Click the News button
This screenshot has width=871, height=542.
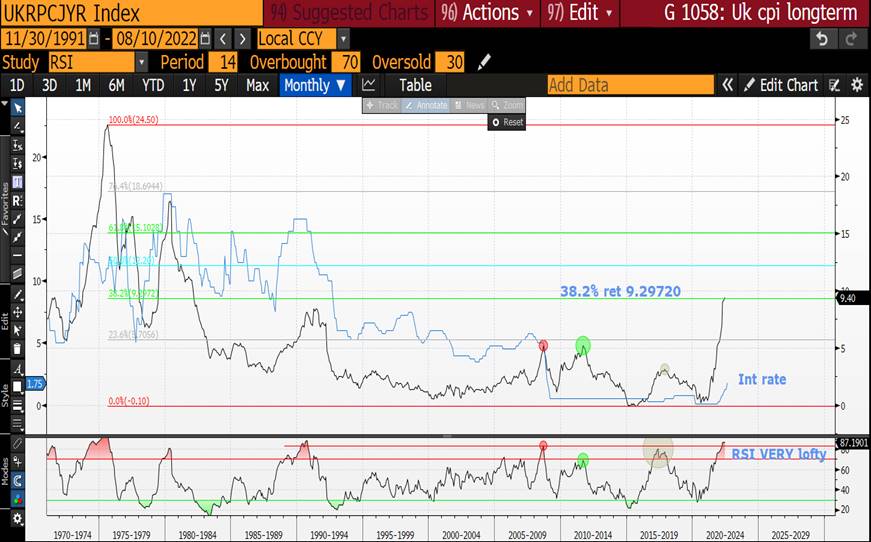tap(469, 105)
